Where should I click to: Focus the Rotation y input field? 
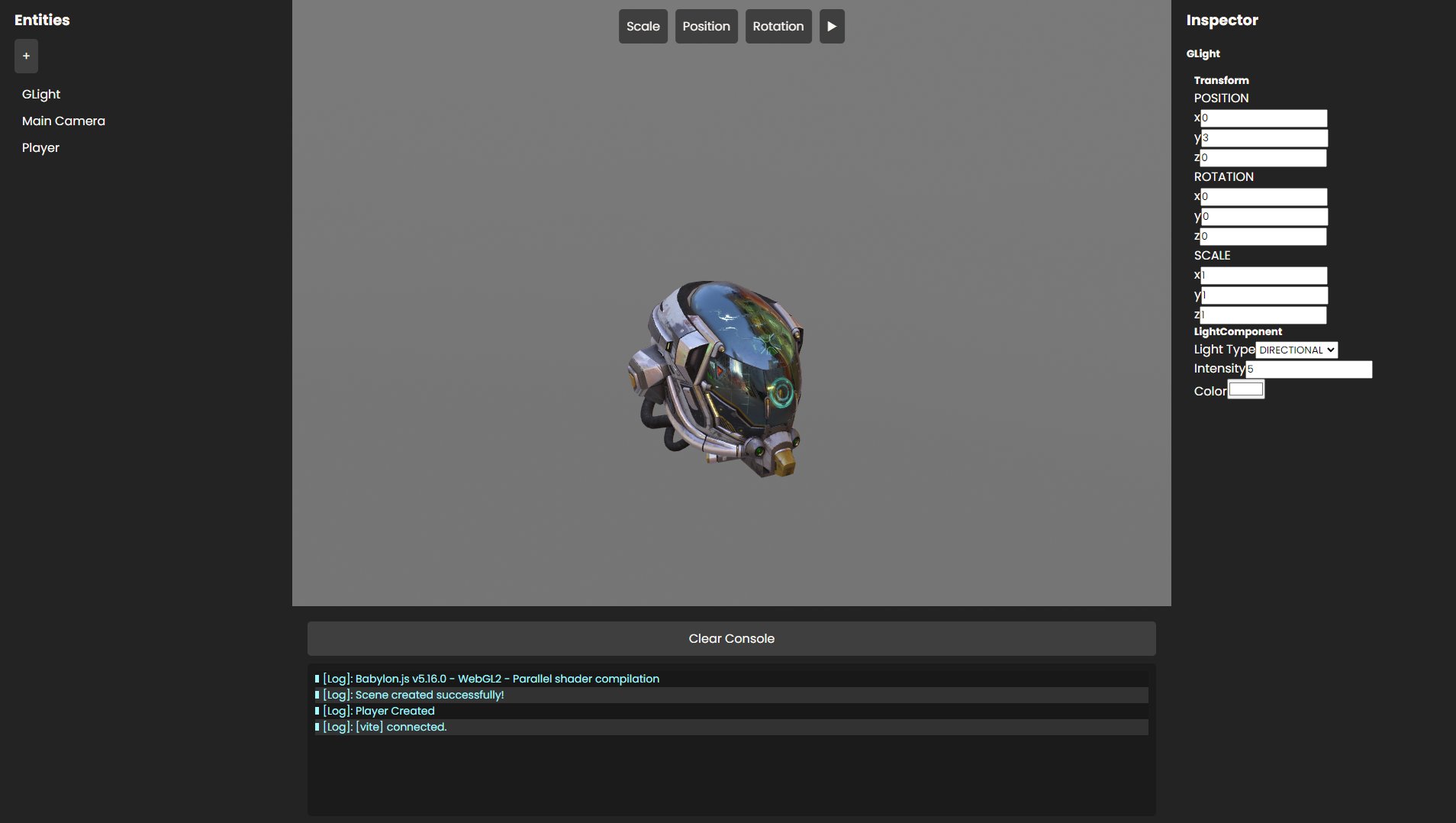pyautogui.click(x=1264, y=217)
